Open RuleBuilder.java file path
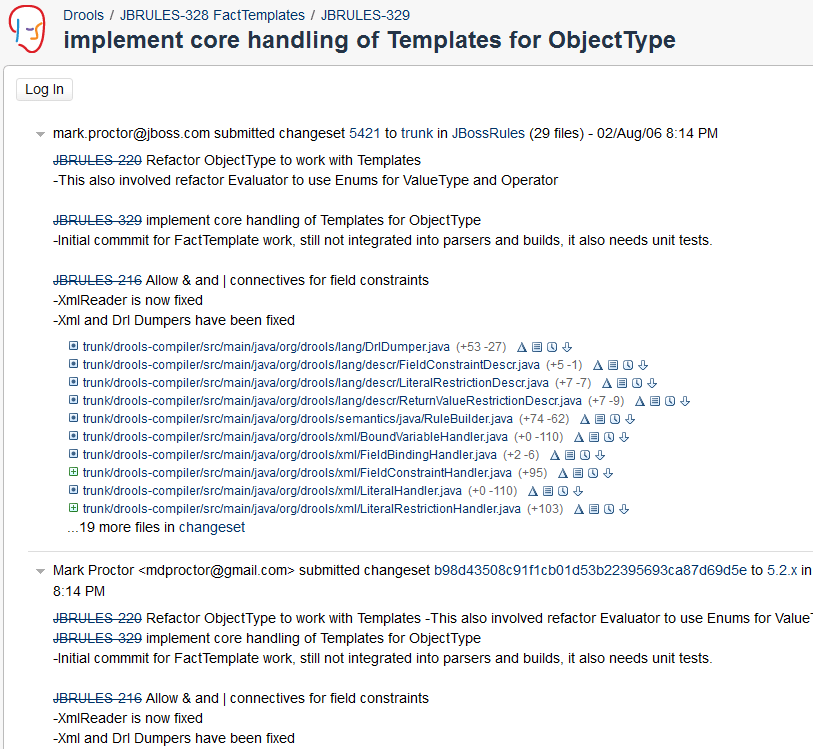The image size is (813, 749). coord(298,419)
